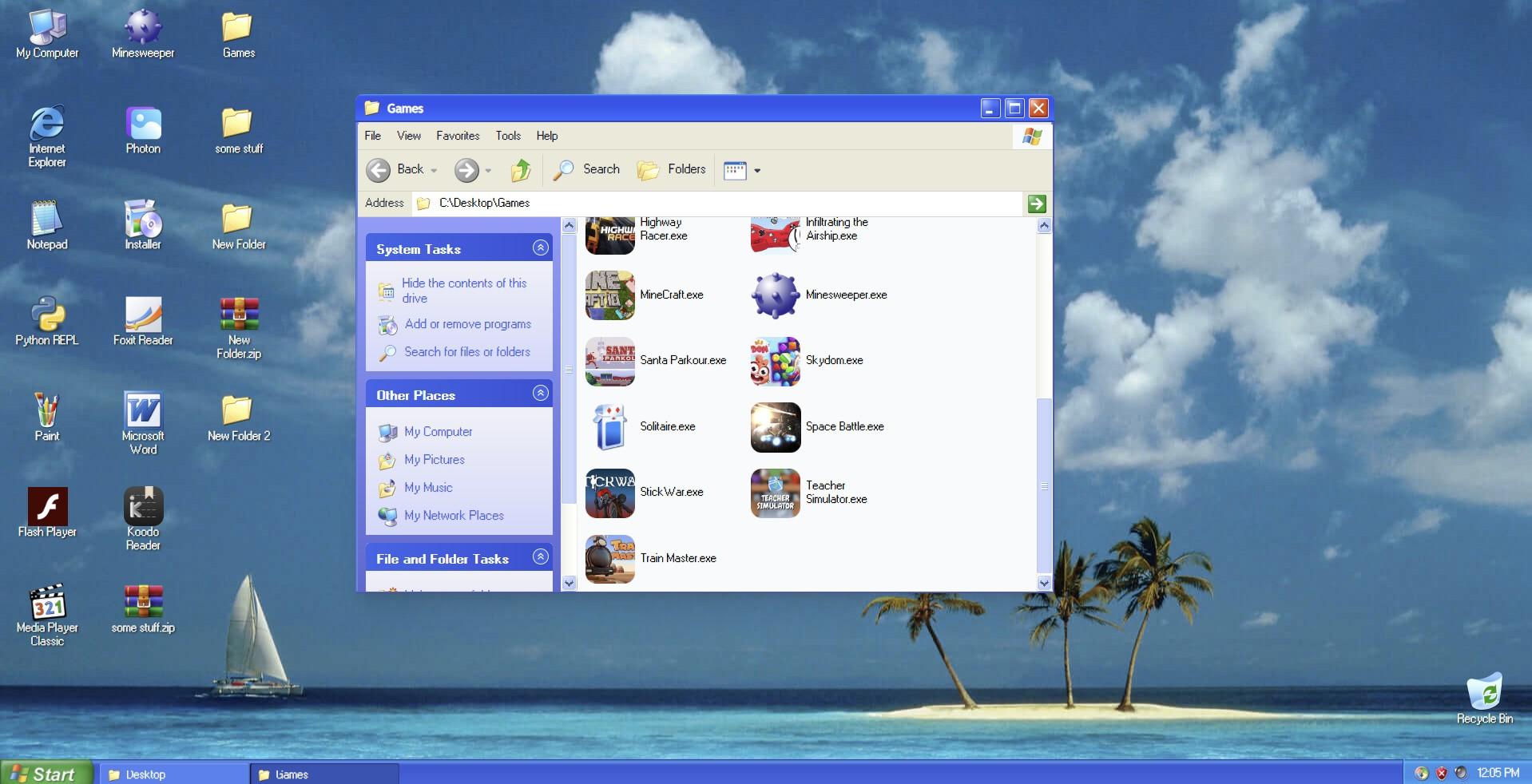The image size is (1532, 784).
Task: Click 'Hide the contents of this drive'
Action: click(464, 291)
